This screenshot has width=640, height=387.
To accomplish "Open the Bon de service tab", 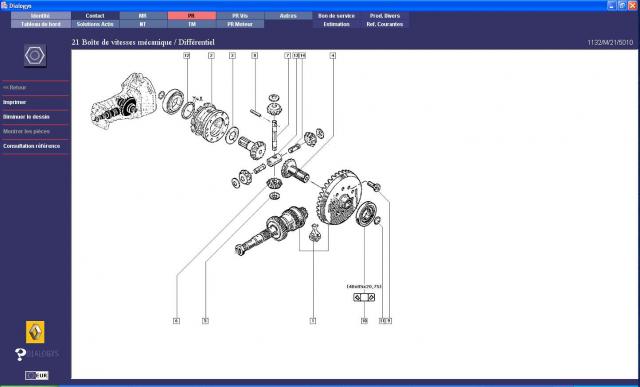I will click(x=337, y=16).
